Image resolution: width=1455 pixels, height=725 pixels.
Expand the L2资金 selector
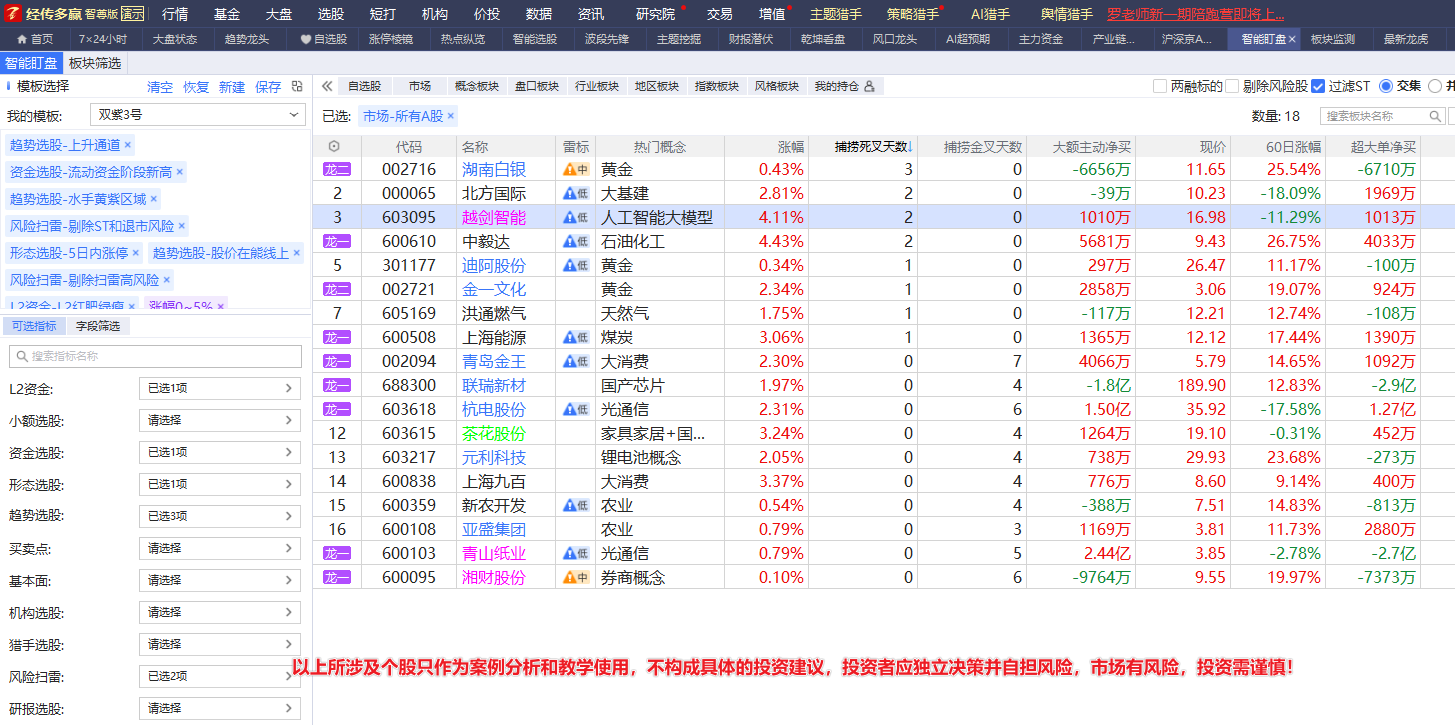(x=220, y=389)
